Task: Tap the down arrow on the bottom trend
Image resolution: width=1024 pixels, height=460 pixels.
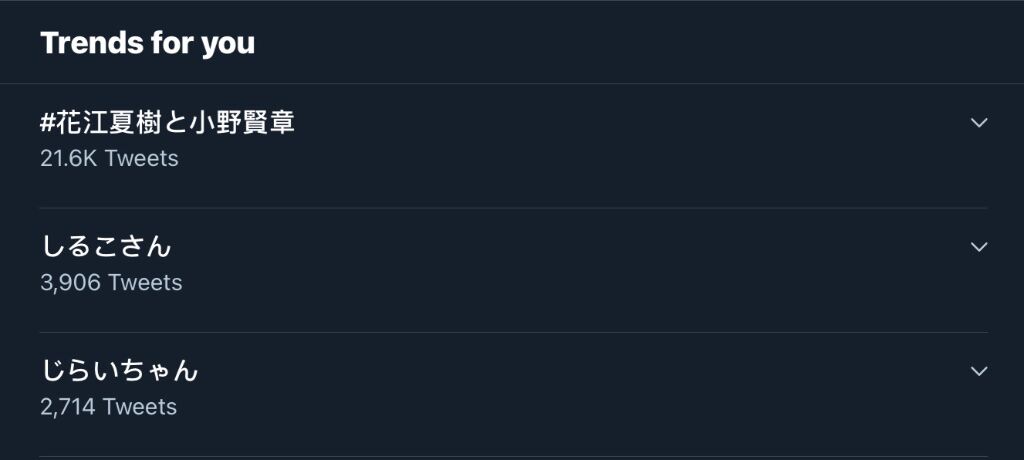Action: 978,370
